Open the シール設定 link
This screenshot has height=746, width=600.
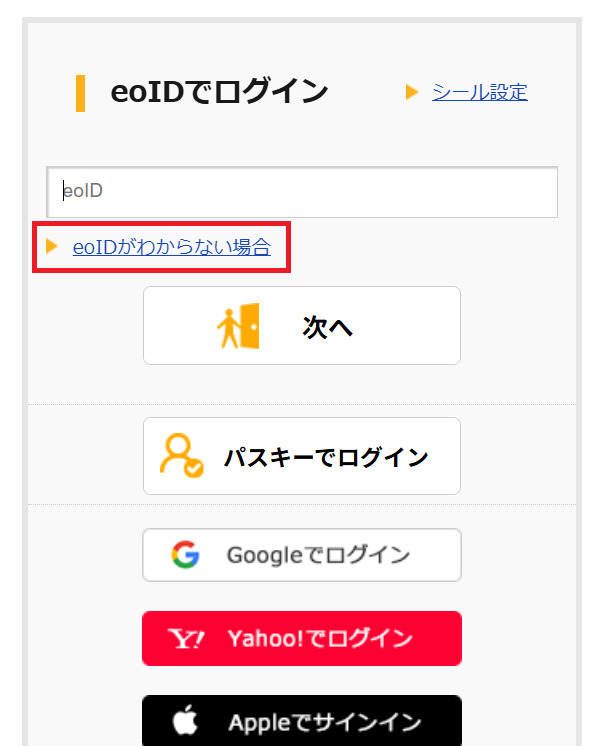tap(480, 92)
